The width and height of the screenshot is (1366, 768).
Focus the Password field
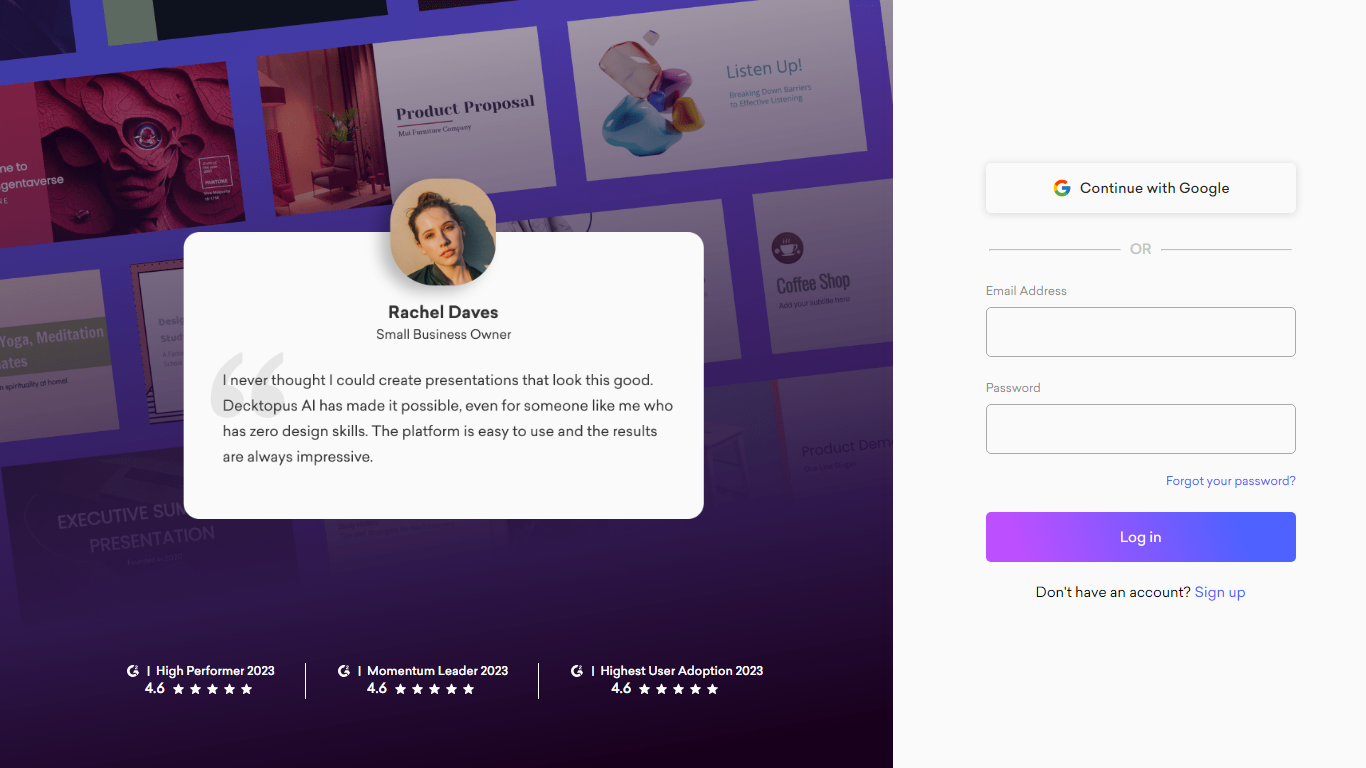point(1141,429)
